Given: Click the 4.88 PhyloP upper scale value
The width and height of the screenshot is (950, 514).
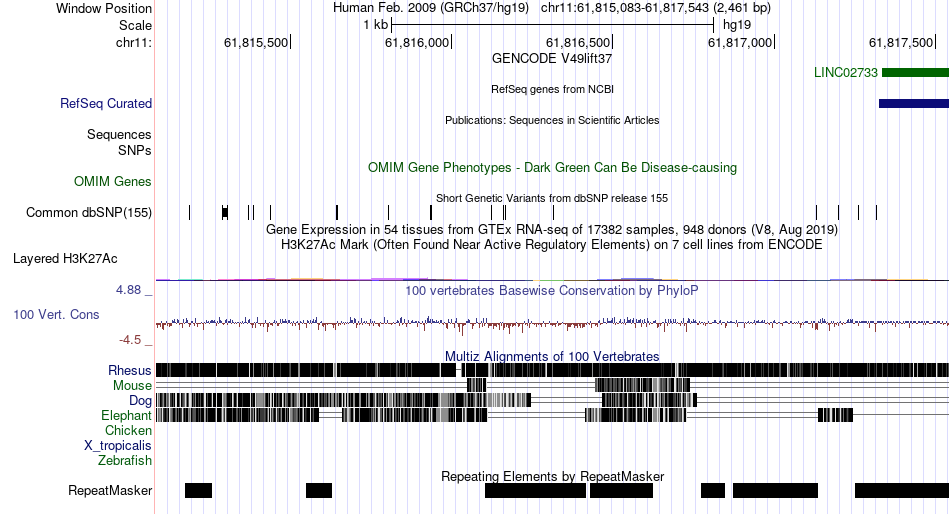Looking at the screenshot, I should coord(128,290).
